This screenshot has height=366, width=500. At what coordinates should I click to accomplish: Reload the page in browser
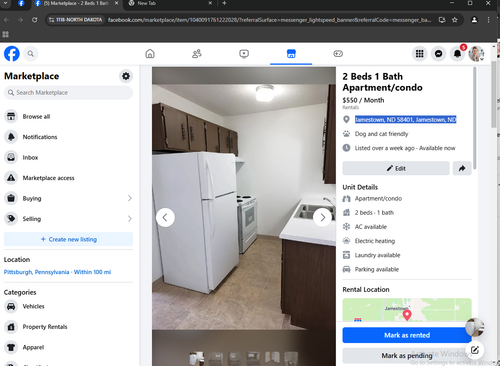pyautogui.click(x=34, y=20)
